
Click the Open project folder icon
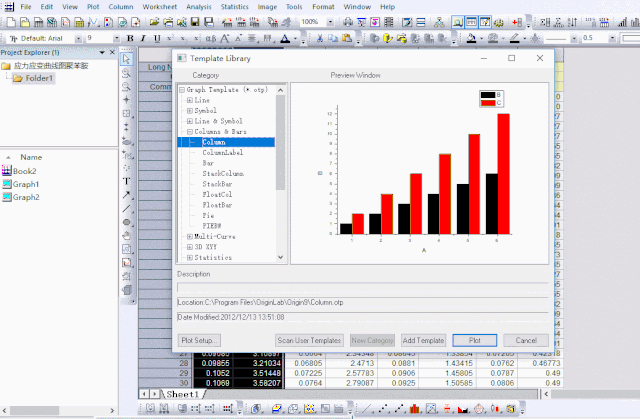tap(154, 22)
